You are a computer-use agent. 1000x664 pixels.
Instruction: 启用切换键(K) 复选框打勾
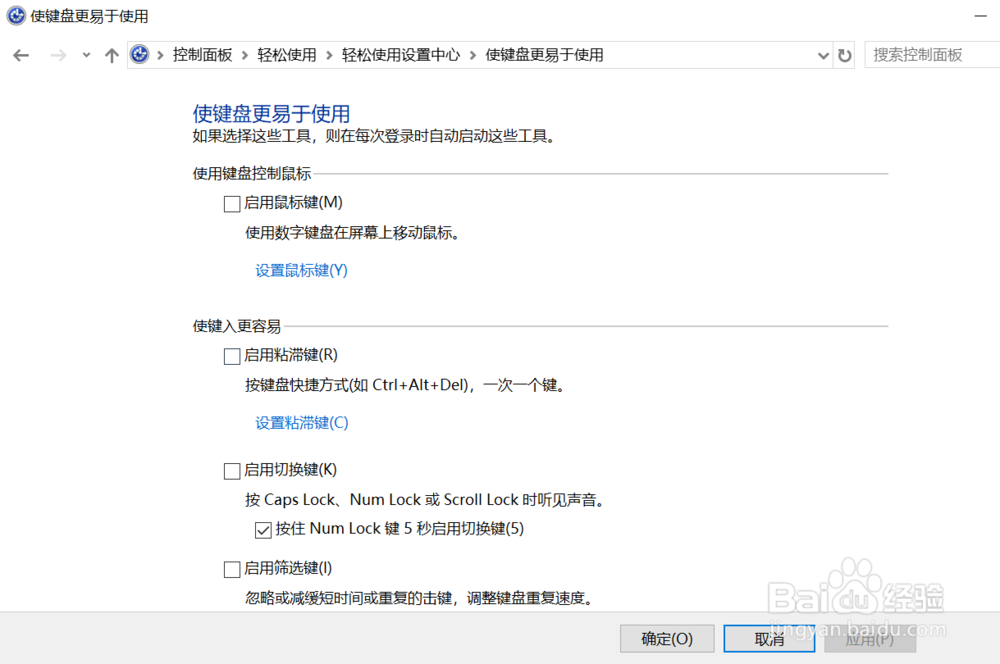click(x=231, y=470)
